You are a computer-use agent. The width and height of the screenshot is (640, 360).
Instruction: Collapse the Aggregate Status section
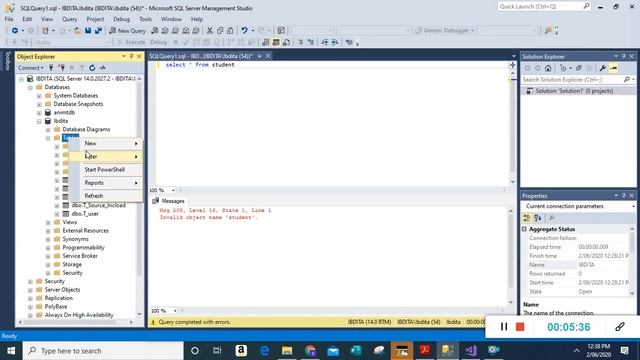[x=524, y=229]
